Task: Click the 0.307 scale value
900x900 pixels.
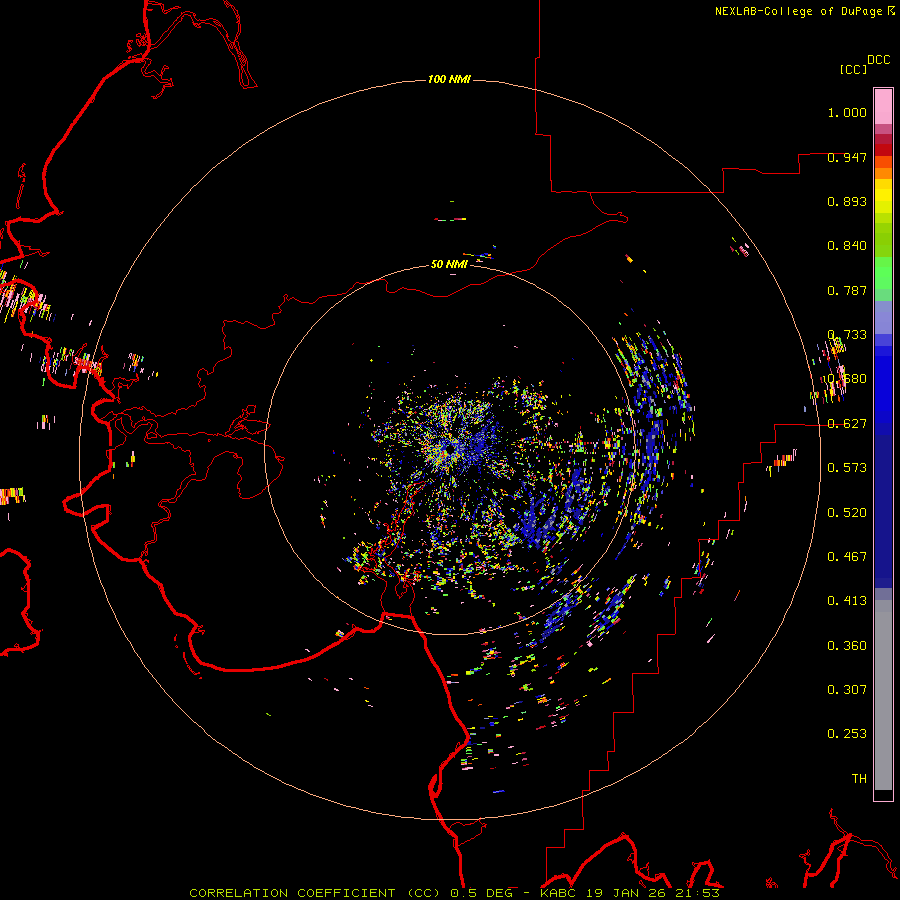Action: (847, 690)
